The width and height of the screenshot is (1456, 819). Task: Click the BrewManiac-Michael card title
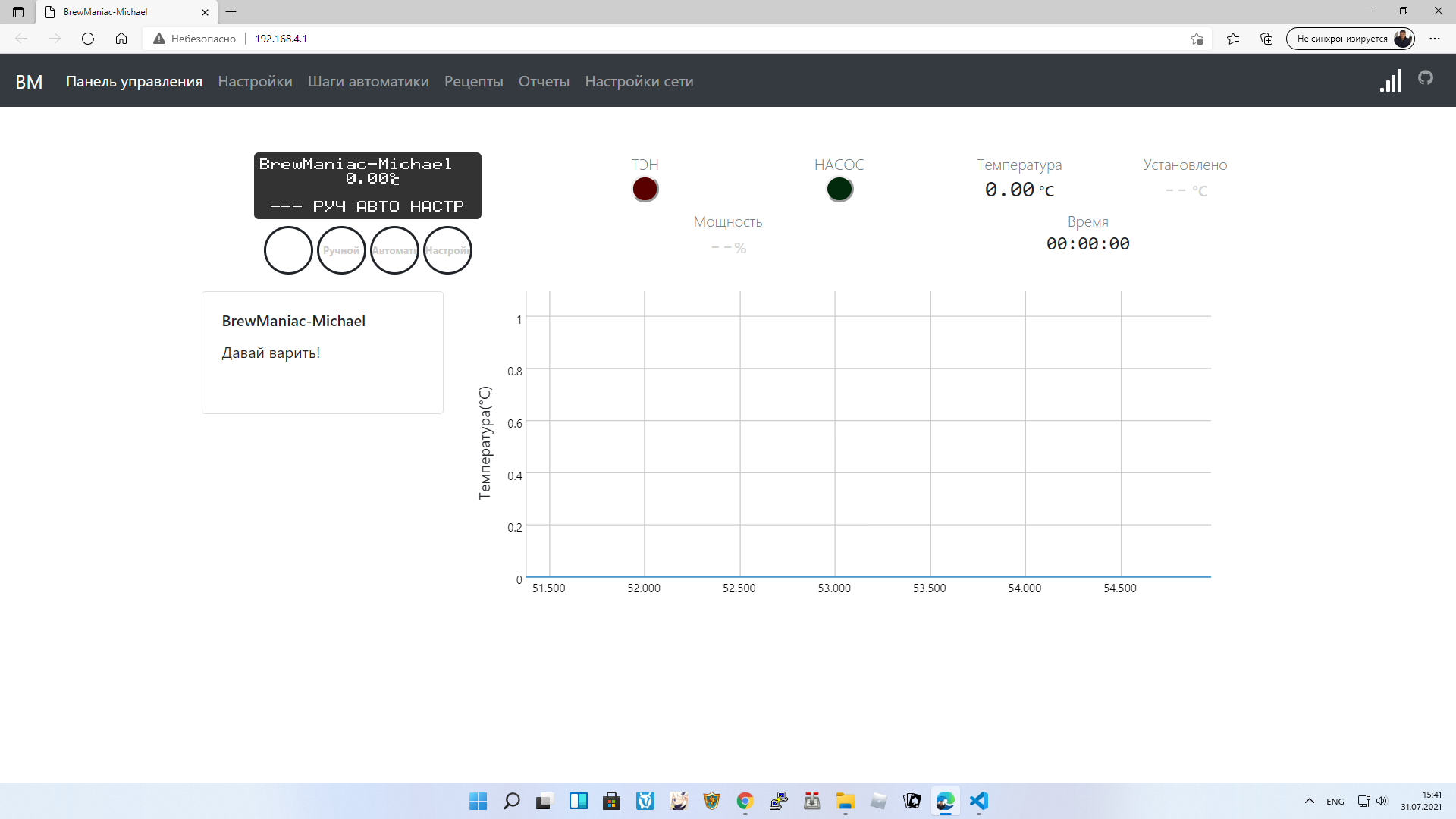coord(293,321)
